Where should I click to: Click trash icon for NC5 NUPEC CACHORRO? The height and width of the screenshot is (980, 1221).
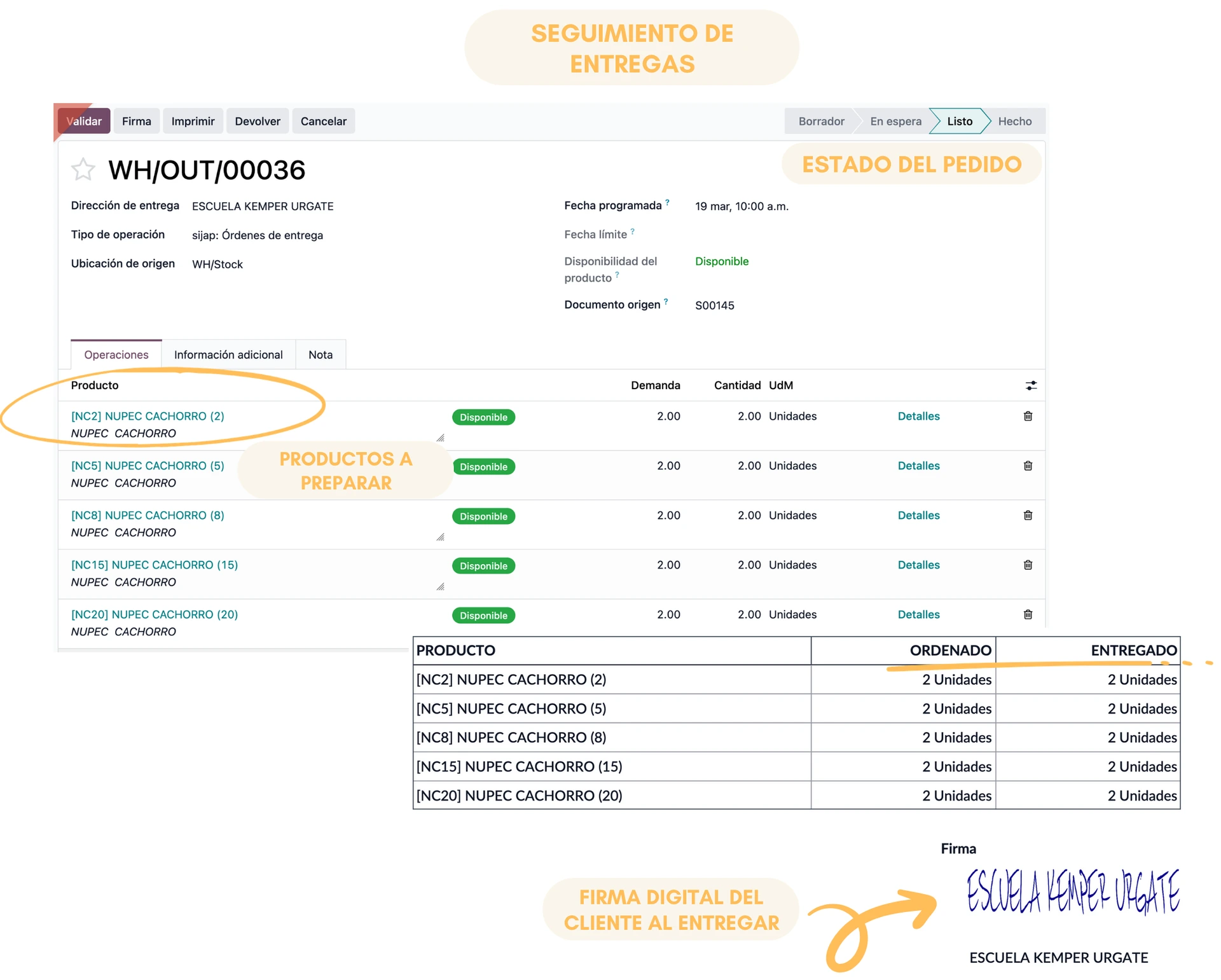tap(1028, 466)
